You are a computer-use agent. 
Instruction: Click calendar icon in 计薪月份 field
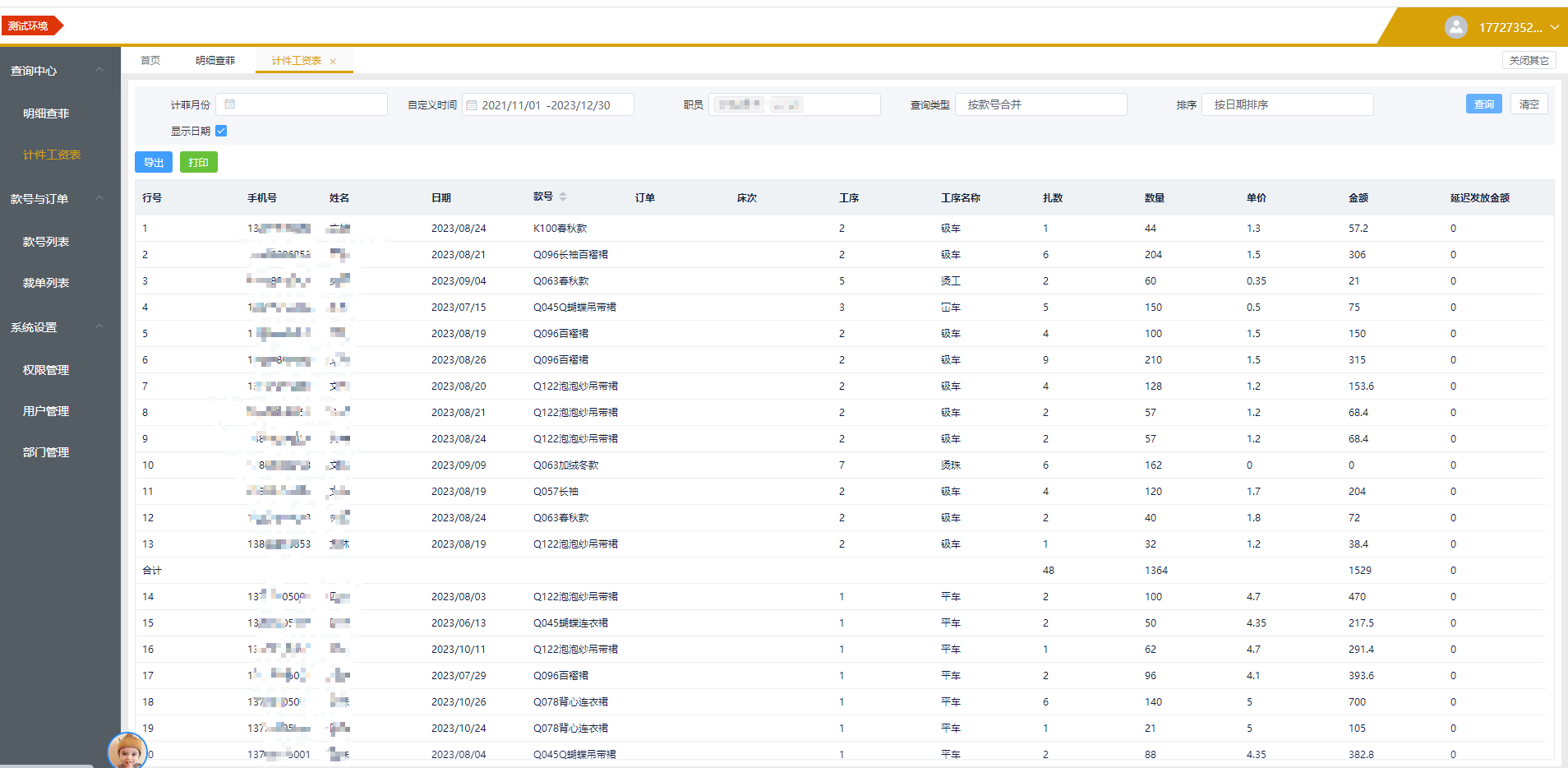tap(230, 104)
